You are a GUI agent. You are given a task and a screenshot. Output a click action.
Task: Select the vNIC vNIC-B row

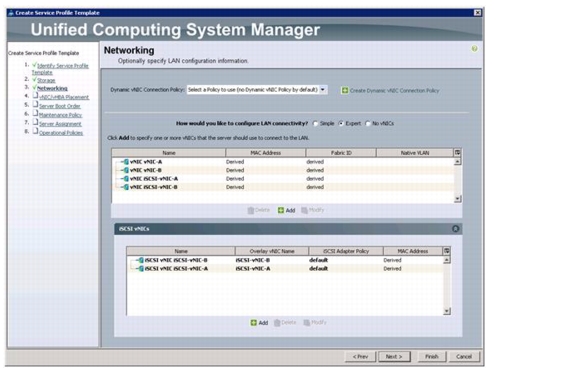click(283, 170)
